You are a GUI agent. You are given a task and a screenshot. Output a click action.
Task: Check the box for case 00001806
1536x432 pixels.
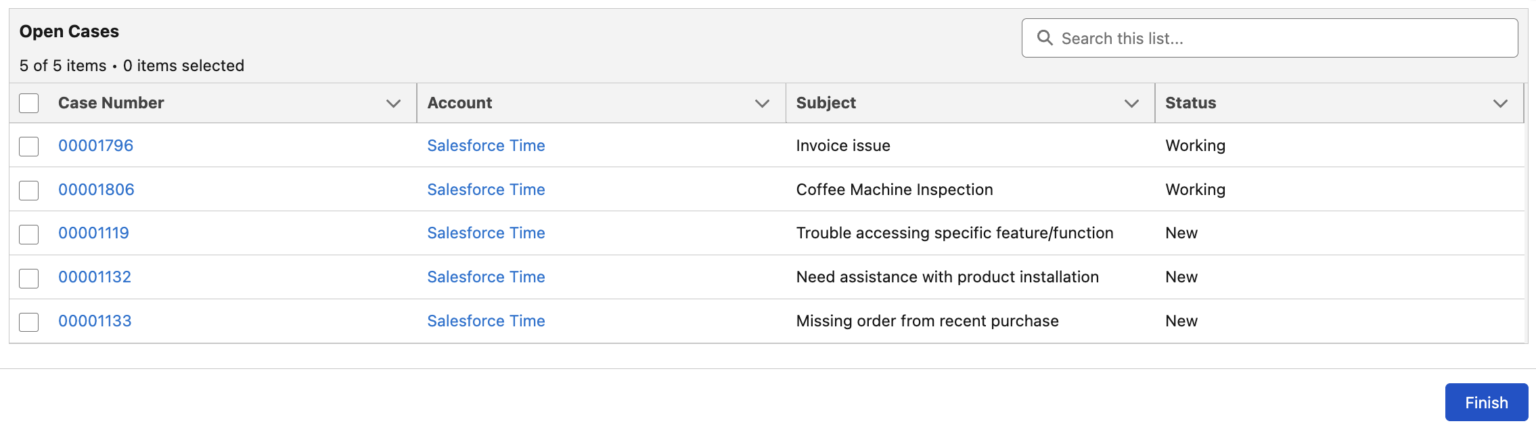coord(29,190)
